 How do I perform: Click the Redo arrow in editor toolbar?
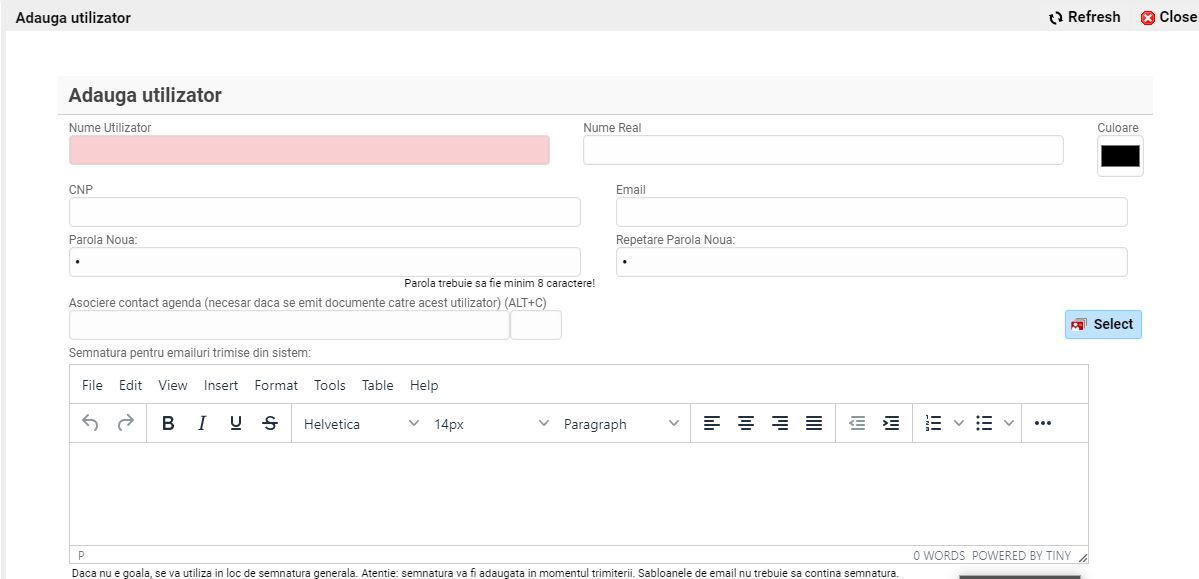coord(125,423)
